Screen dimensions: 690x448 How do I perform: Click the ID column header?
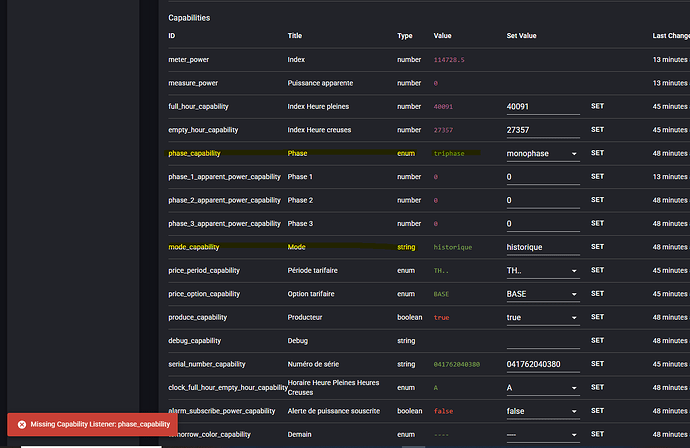[171, 36]
